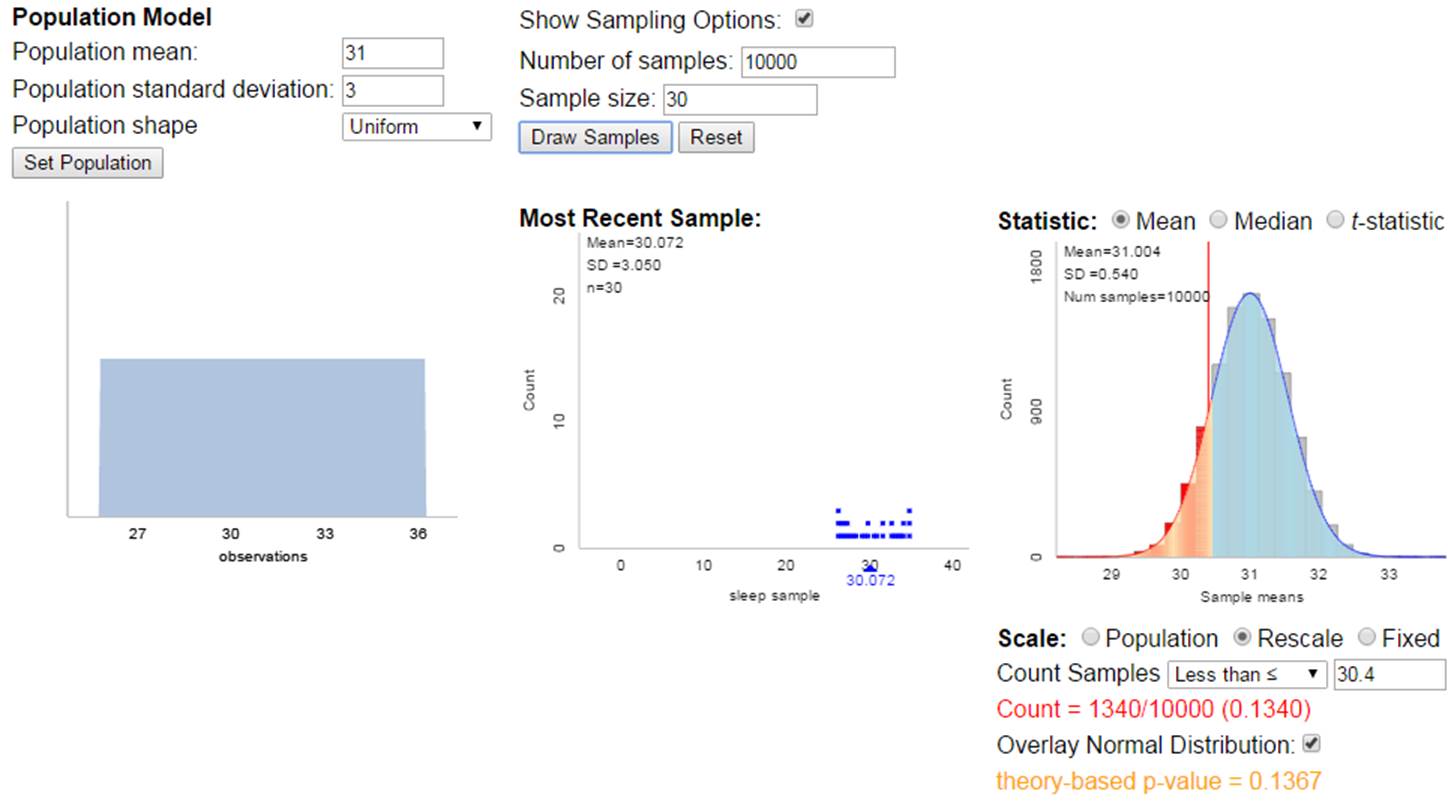The height and width of the screenshot is (803, 1448).
Task: Click the Draw Samples button
Action: click(x=595, y=137)
